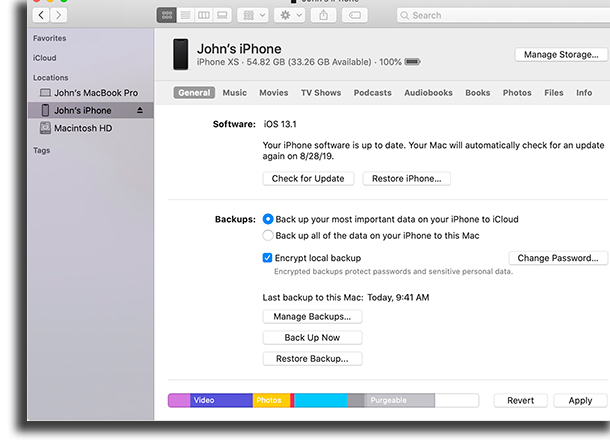610x445 pixels.
Task: Click the Revert button
Action: click(x=521, y=400)
